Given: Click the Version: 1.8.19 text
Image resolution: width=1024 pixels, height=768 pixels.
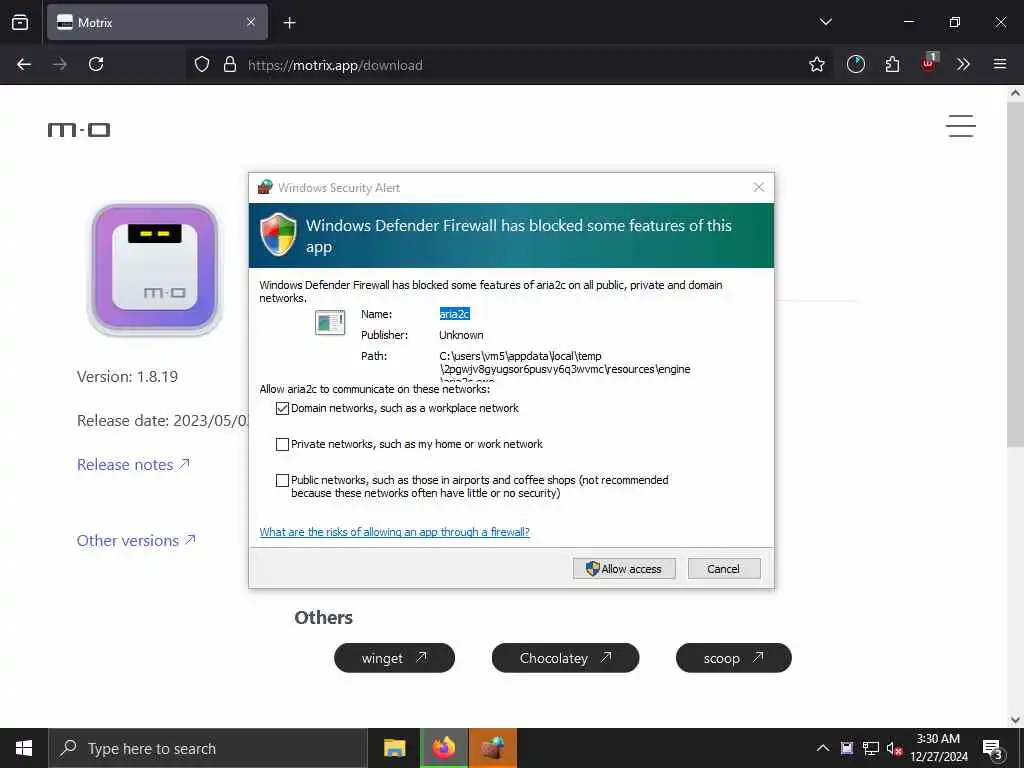Looking at the screenshot, I should pyautogui.click(x=127, y=377).
